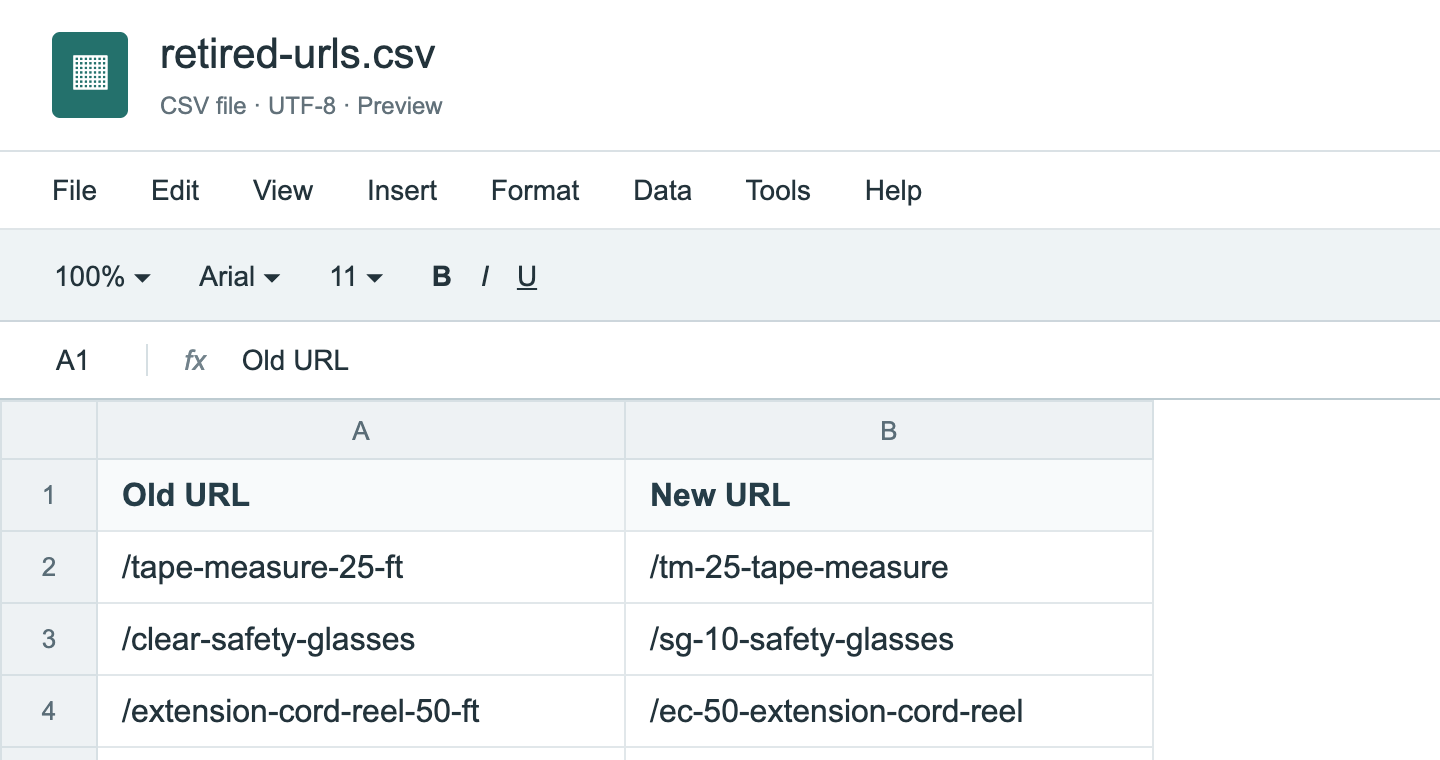Select cell /tape-measure-25-ft

(x=361, y=567)
